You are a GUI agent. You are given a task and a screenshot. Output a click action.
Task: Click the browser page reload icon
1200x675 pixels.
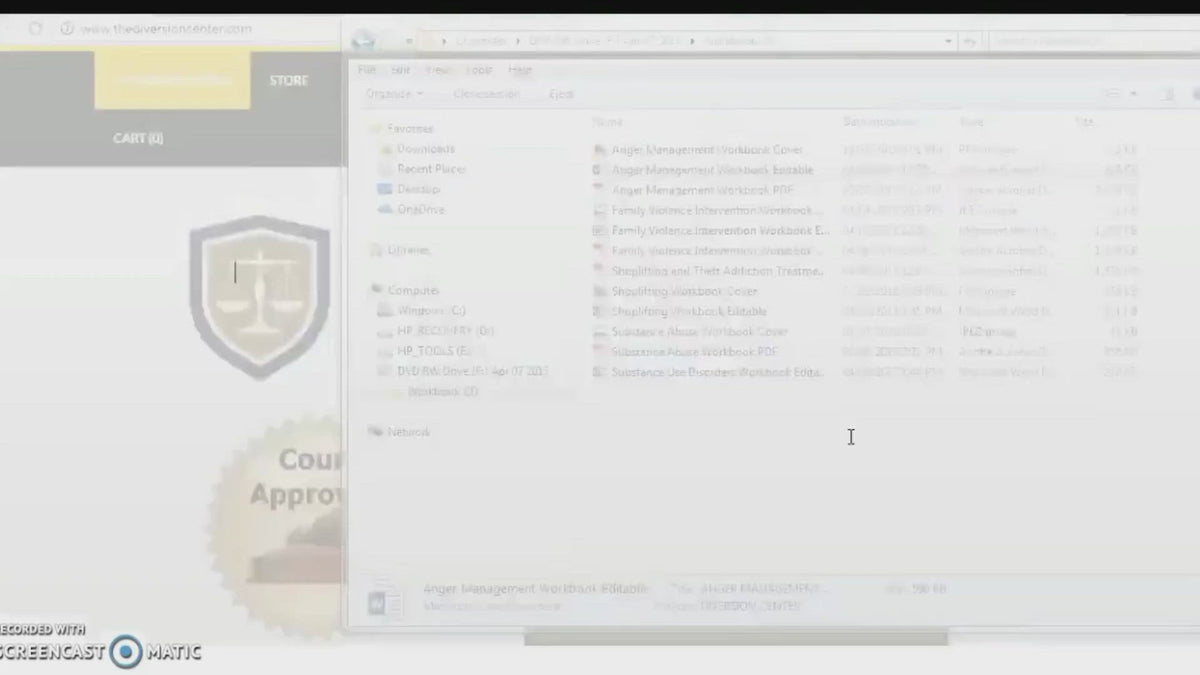click(36, 29)
